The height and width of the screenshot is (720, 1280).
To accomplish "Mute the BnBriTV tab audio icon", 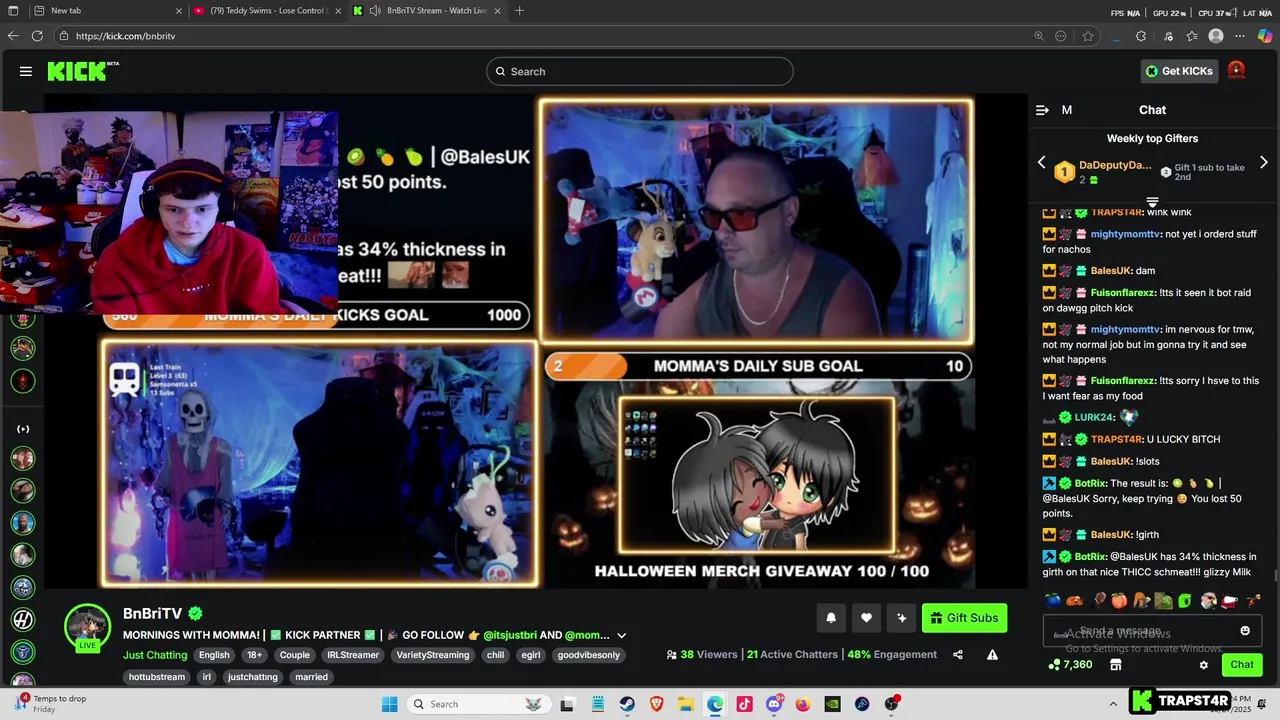I will [374, 11].
